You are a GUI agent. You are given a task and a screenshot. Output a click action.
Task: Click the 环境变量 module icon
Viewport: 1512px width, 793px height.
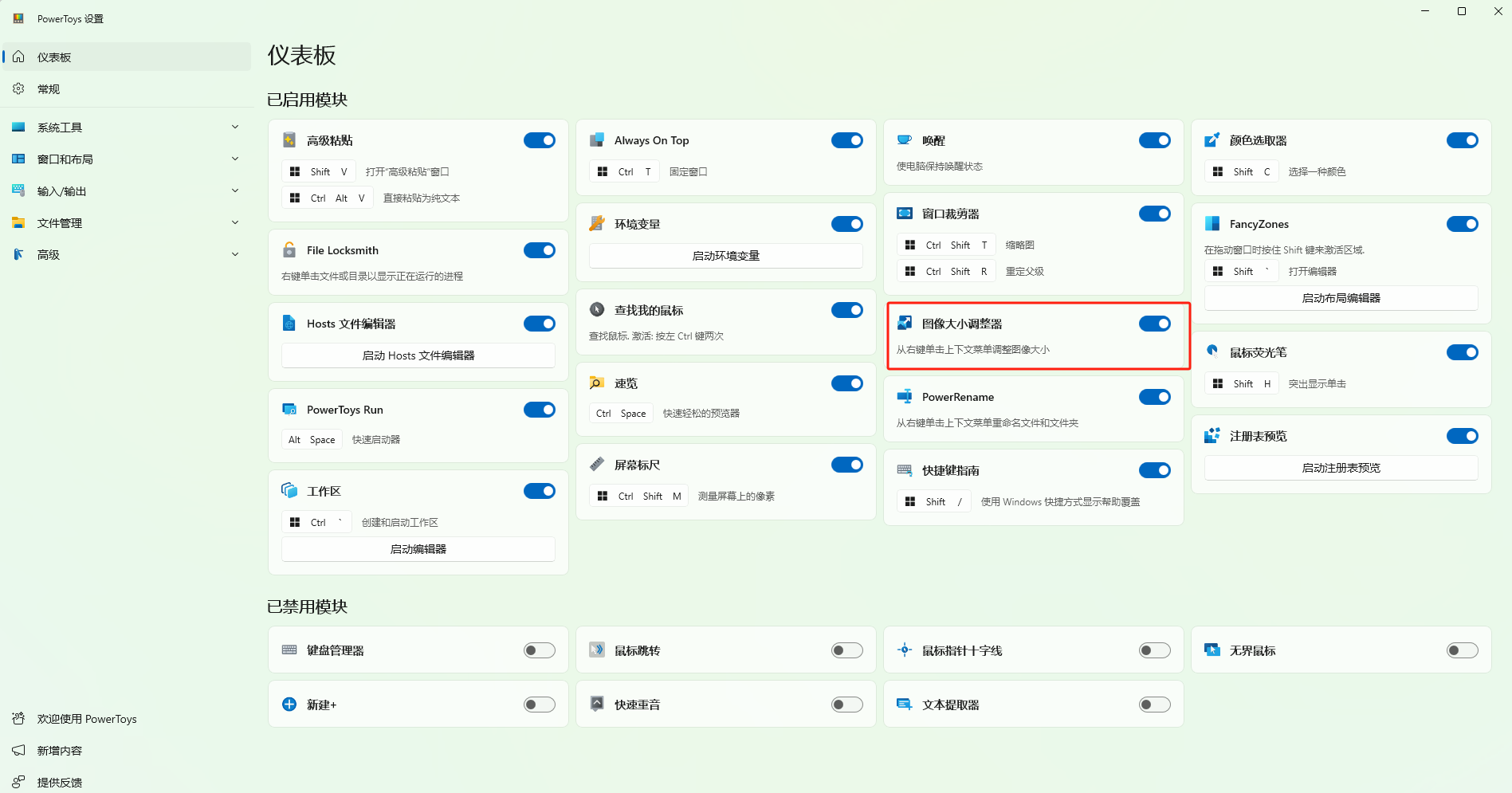(x=597, y=224)
